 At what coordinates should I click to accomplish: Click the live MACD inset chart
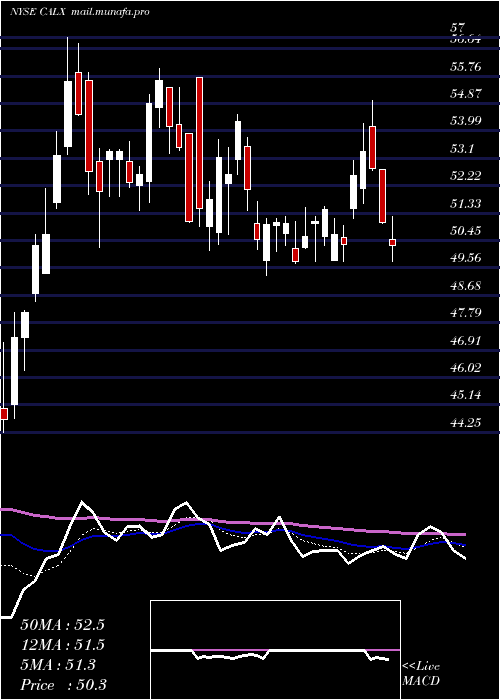(x=275, y=650)
